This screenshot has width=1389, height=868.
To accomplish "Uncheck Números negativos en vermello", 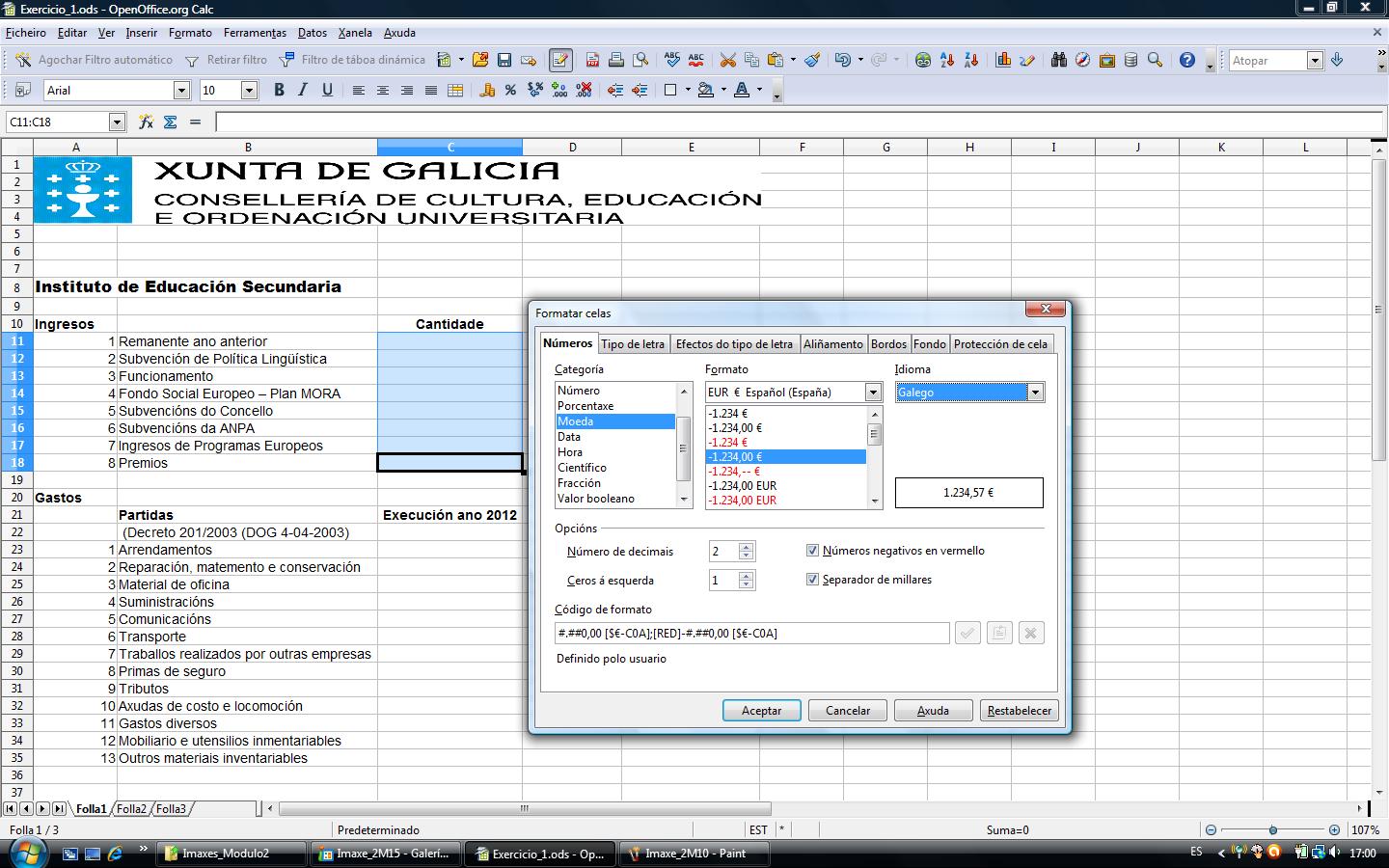I will tap(812, 551).
